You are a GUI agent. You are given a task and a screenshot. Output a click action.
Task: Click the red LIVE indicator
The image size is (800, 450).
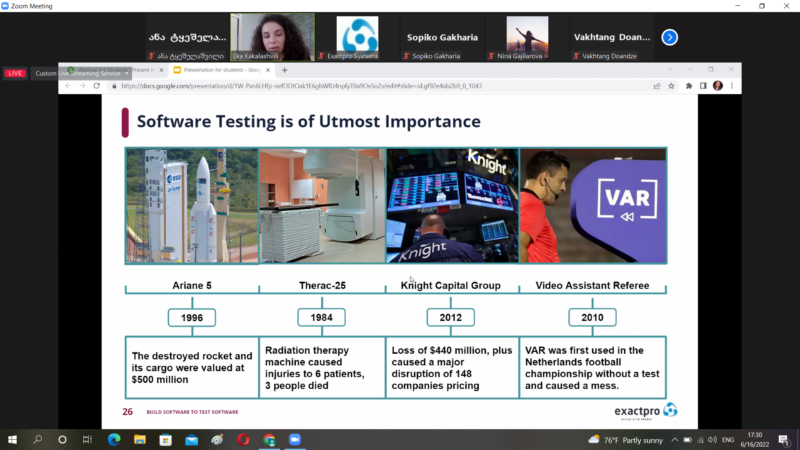(x=15, y=73)
